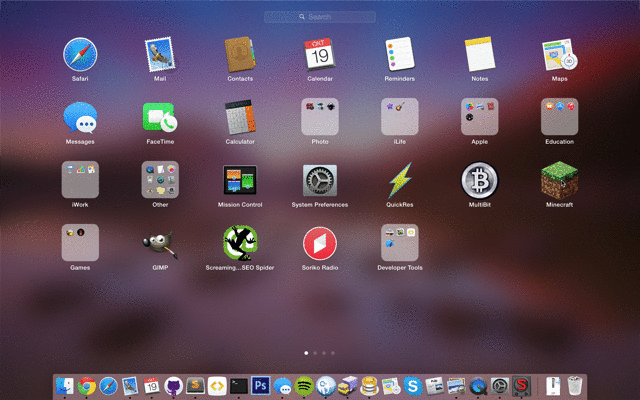Viewport: 640px width, 400px height.
Task: Open System Preferences from the Dock
Action: click(500, 386)
